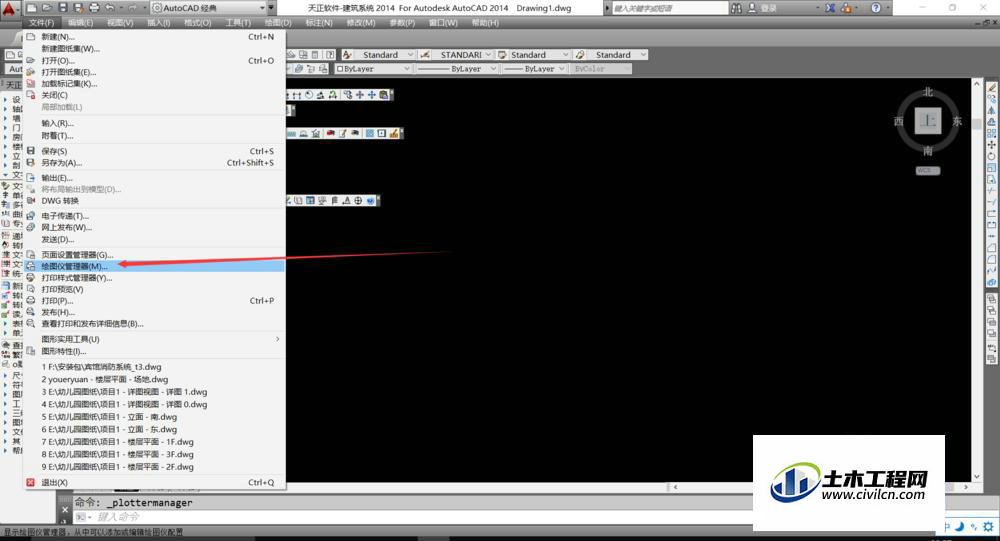Click the Redo arrow in quick access toolbar
The image size is (1000, 541).
point(132,8)
